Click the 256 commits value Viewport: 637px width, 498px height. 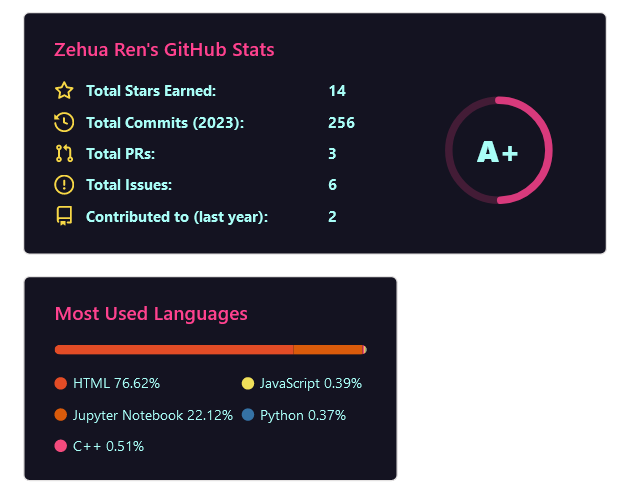point(341,122)
